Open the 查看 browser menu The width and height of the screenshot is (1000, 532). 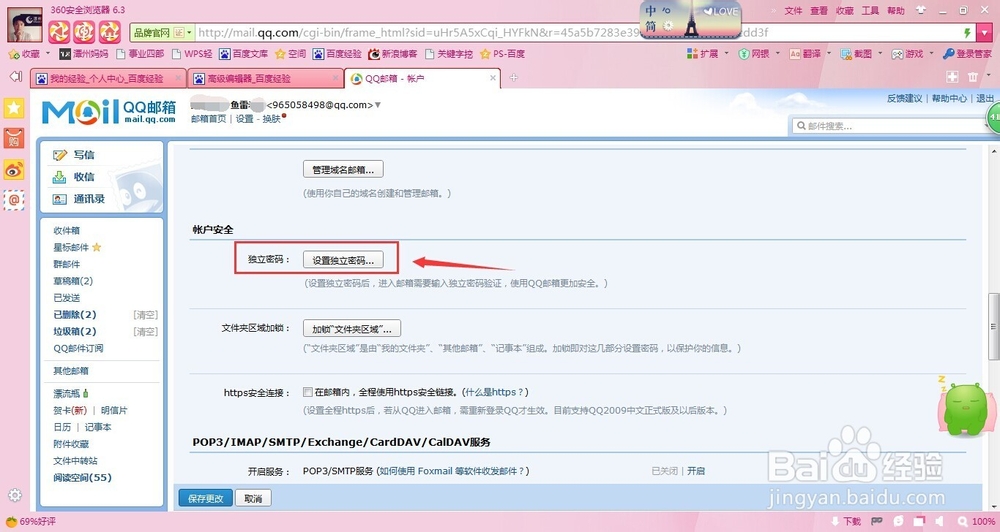pos(818,11)
